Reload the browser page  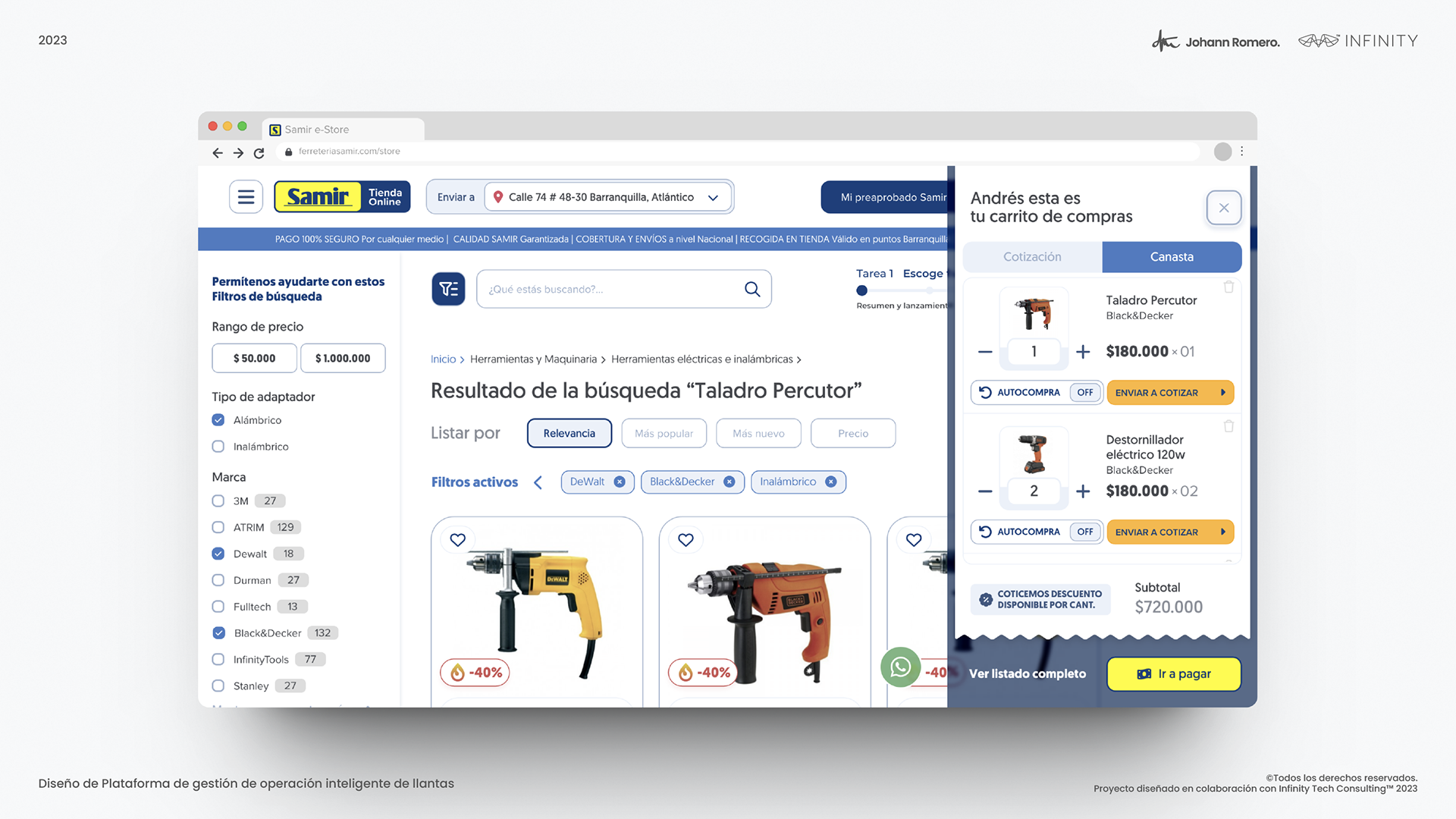259,152
